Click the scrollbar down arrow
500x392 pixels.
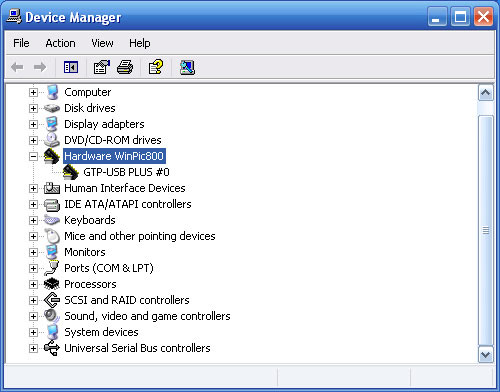click(485, 355)
